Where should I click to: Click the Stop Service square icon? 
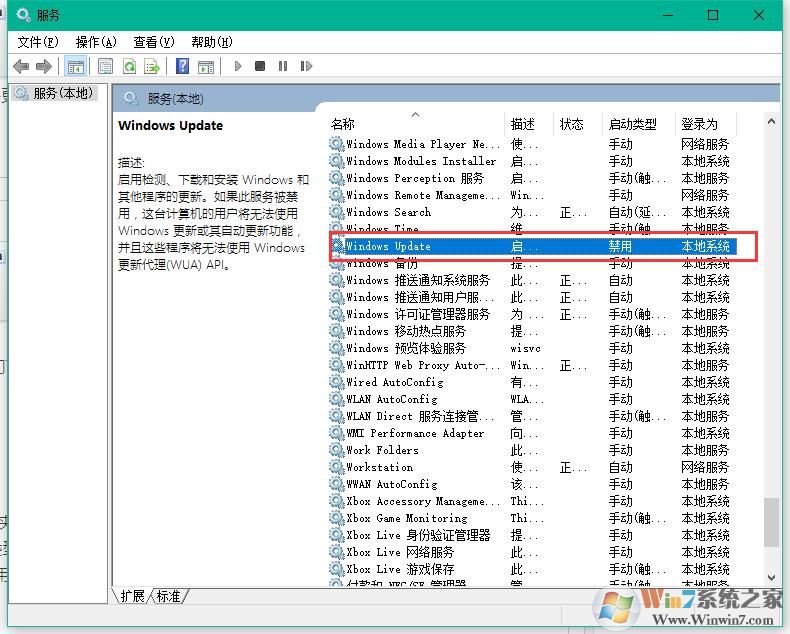260,67
